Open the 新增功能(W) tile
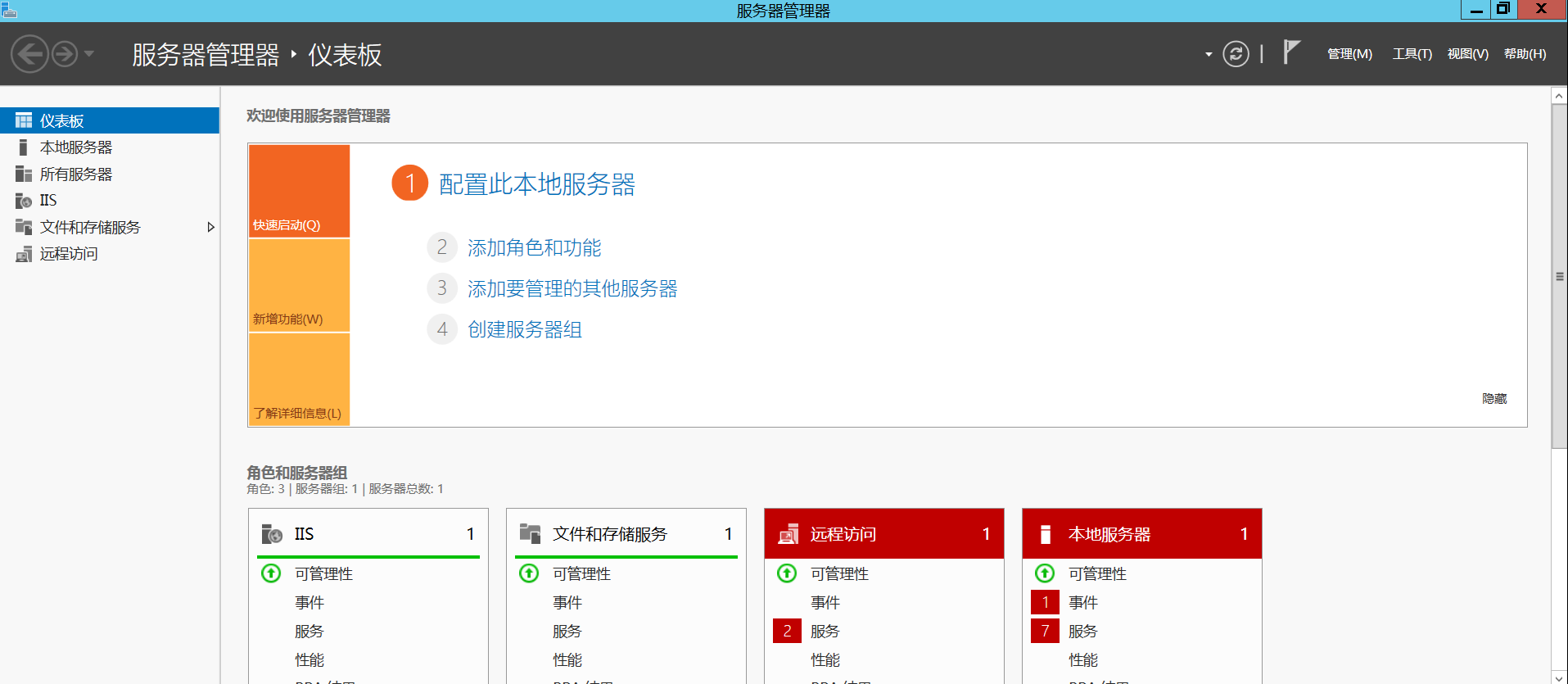 point(299,285)
